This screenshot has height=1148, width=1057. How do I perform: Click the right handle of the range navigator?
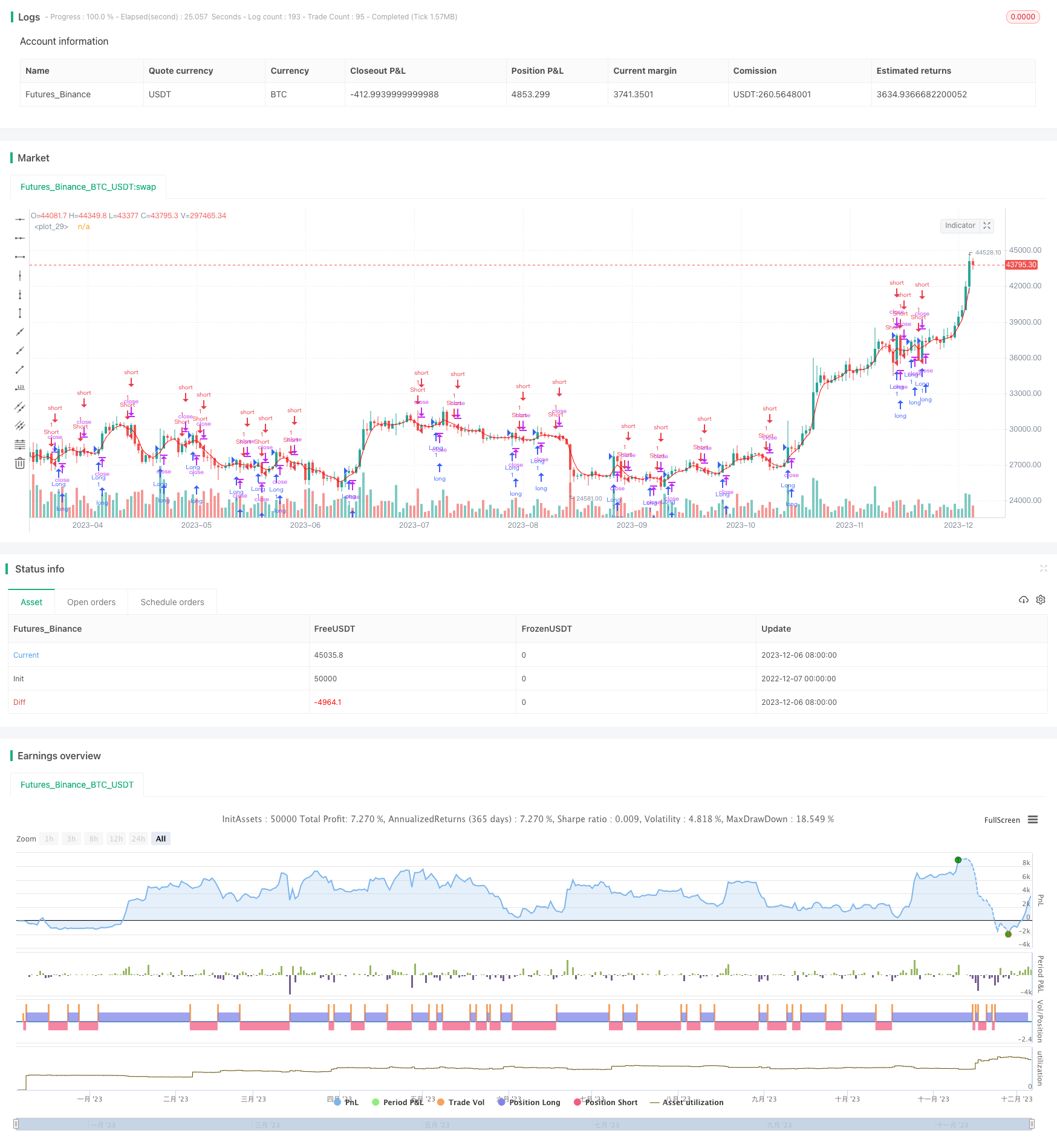tap(1032, 1124)
